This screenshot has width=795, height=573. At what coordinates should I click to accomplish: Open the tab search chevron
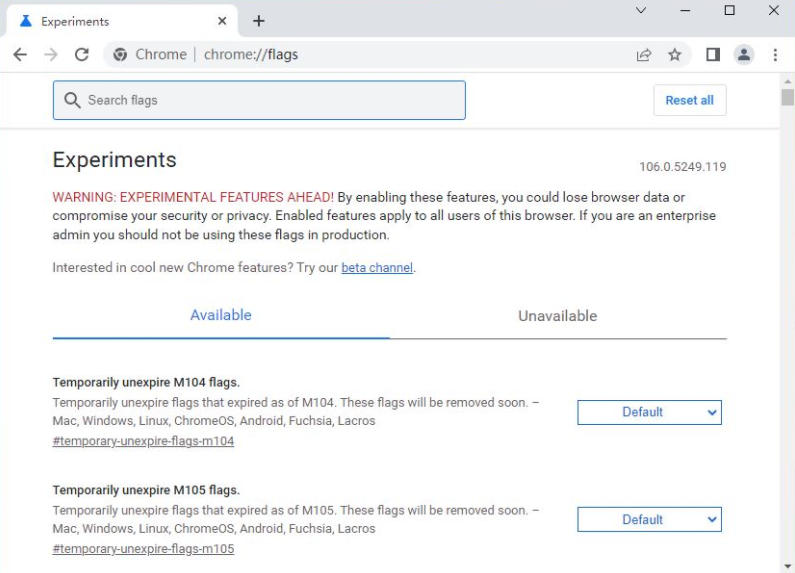641,10
